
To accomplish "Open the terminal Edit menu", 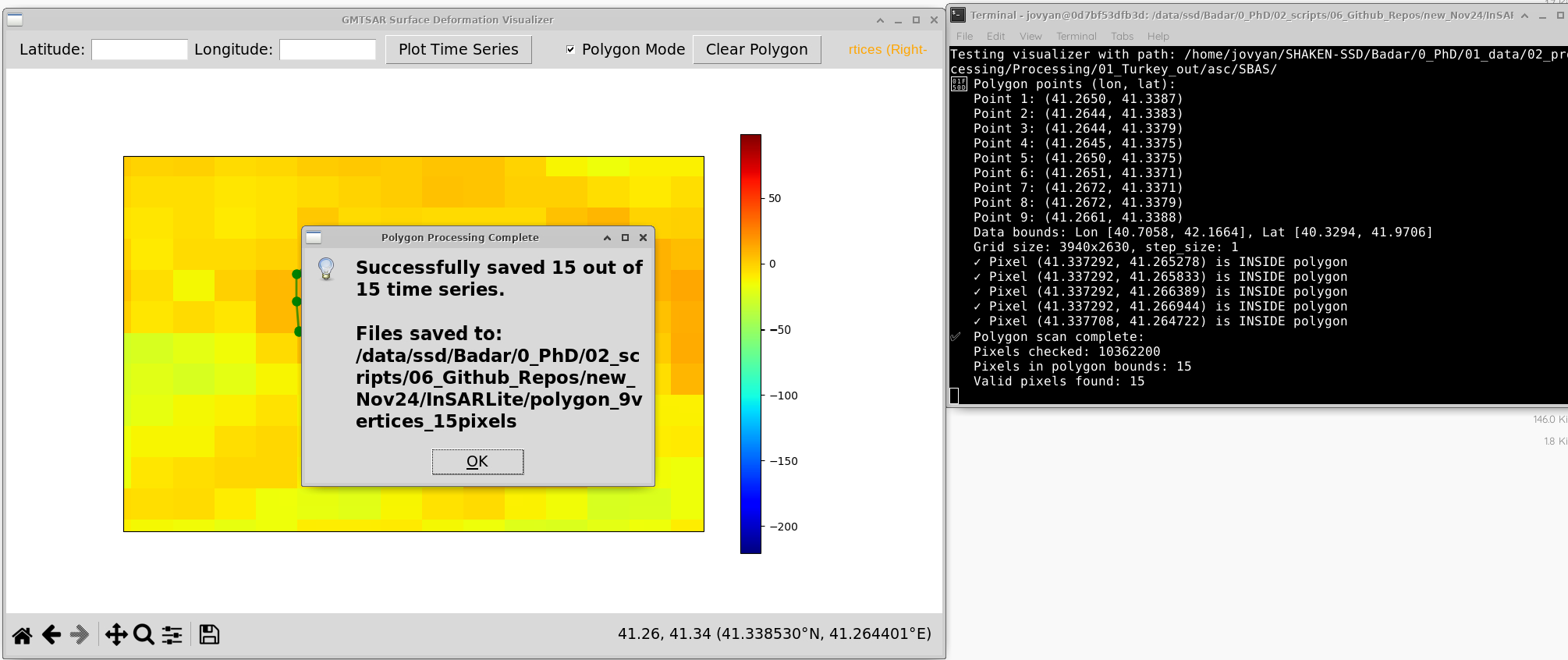I will coord(995,36).
